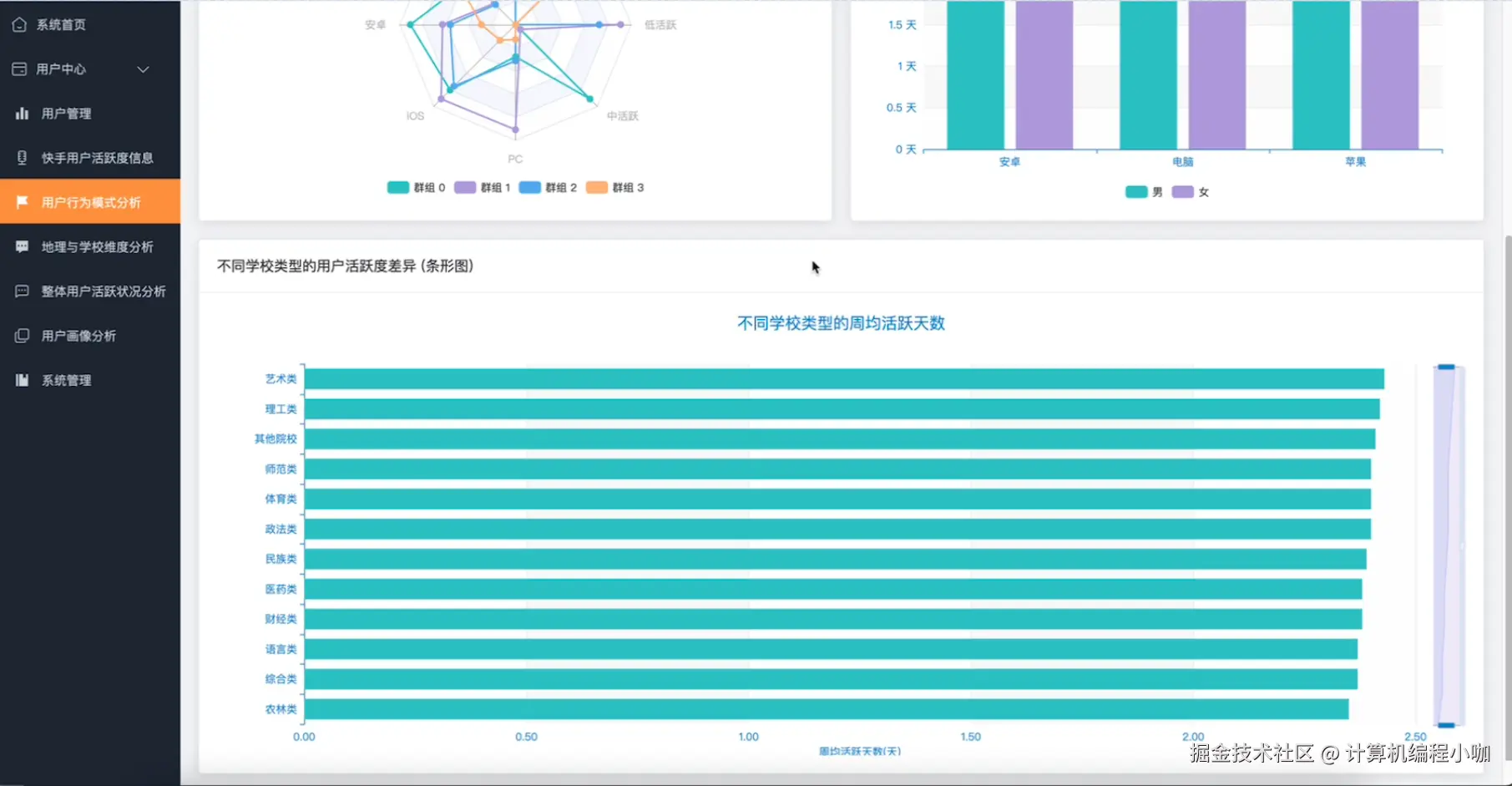
Task: Select 用户行为模式分析 menu item
Action: tap(90, 201)
